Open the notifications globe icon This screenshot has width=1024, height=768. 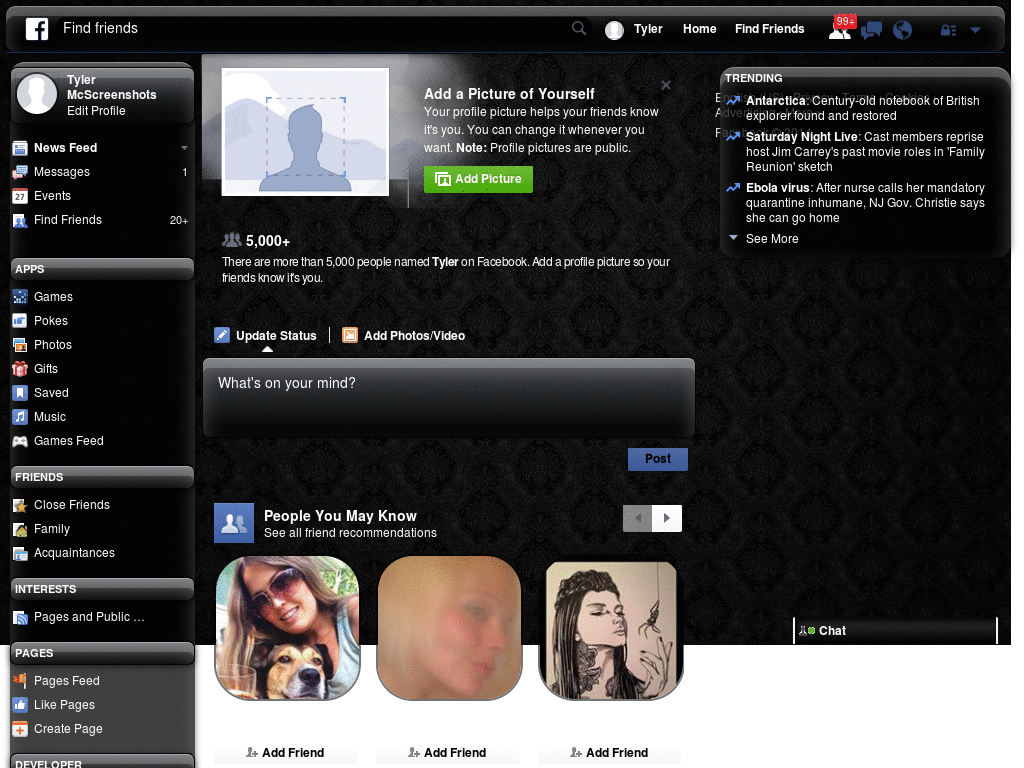pos(903,30)
